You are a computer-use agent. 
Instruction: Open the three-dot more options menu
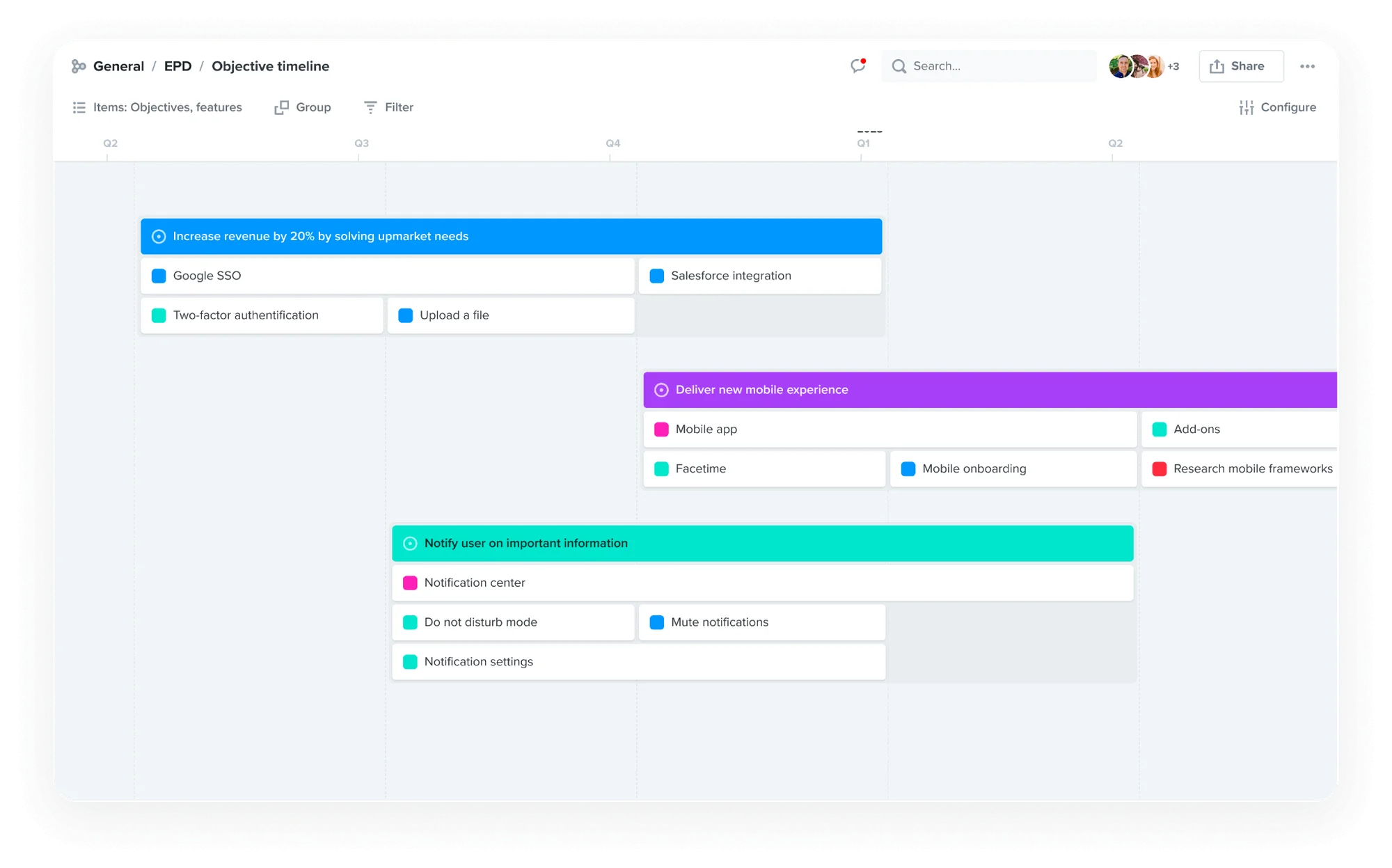(x=1307, y=66)
